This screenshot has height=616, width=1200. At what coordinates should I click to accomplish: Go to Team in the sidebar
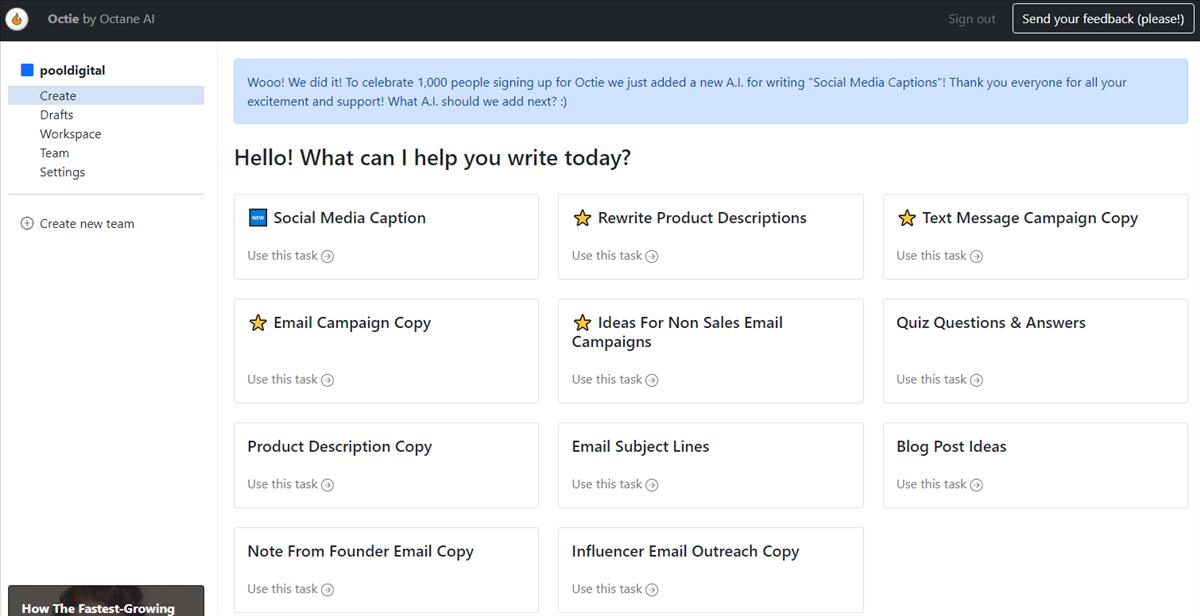54,153
